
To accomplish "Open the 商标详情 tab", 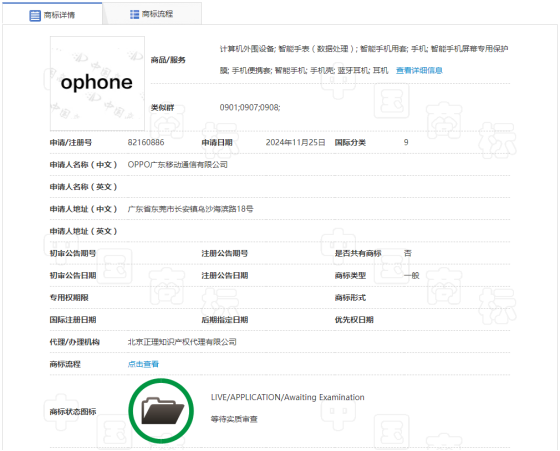I will [x=52, y=14].
